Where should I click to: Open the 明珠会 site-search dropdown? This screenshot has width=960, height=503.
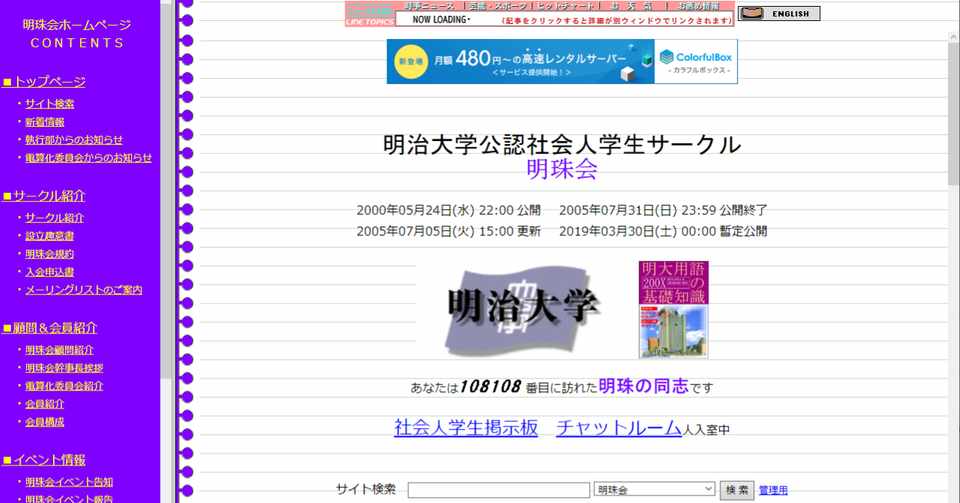(654, 489)
